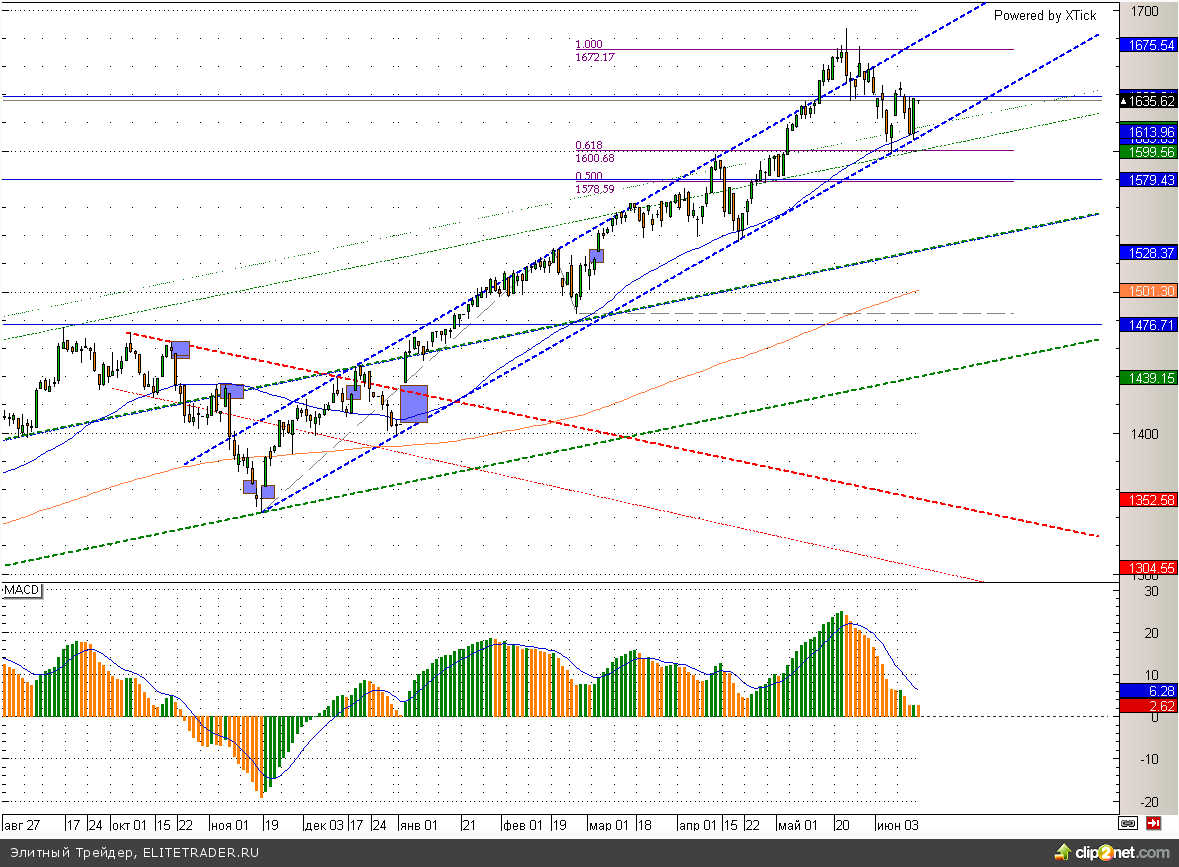Click the ELITETRADER.RU watermark text
Viewport: 1179px width, 867px height.
tap(201, 852)
